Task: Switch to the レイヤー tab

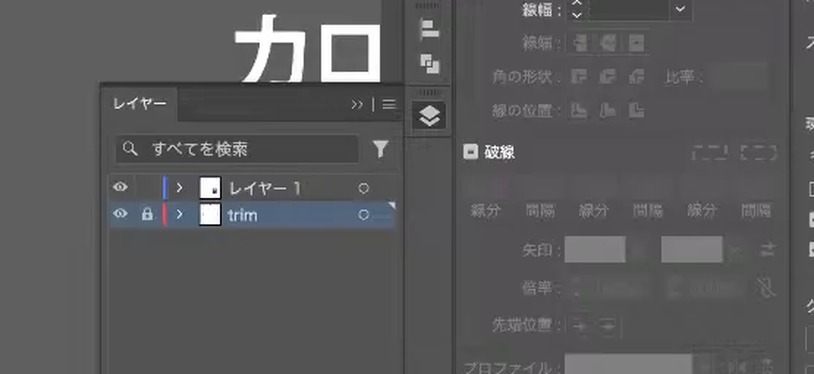Action: [140, 104]
